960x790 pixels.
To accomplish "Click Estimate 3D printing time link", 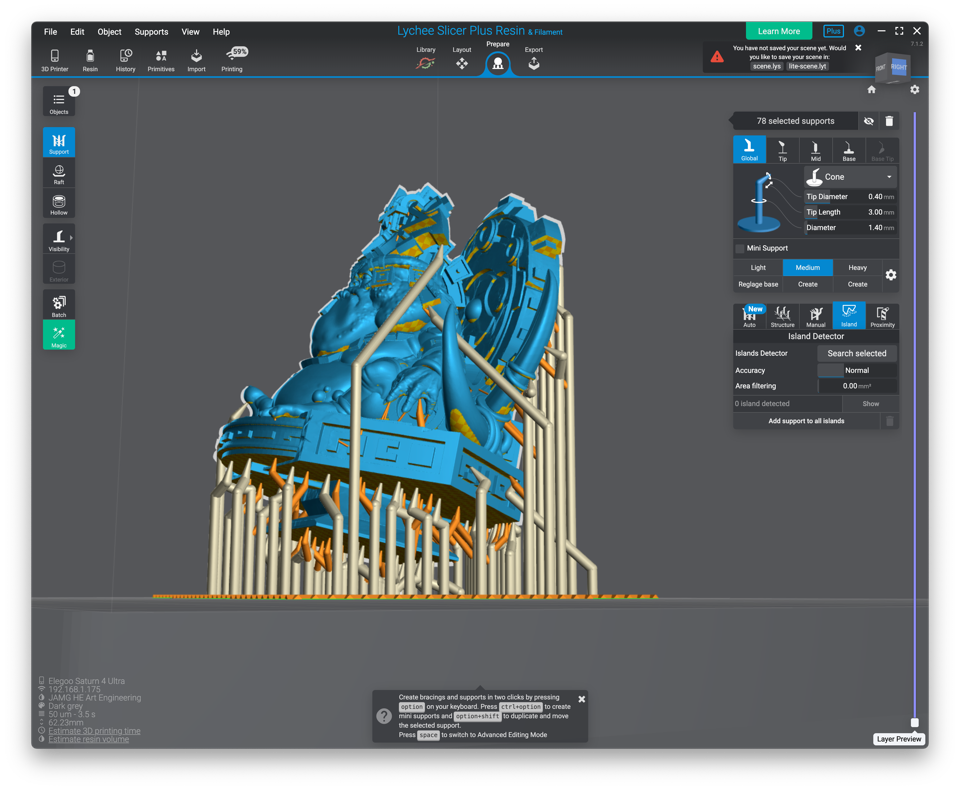I will (x=94, y=731).
